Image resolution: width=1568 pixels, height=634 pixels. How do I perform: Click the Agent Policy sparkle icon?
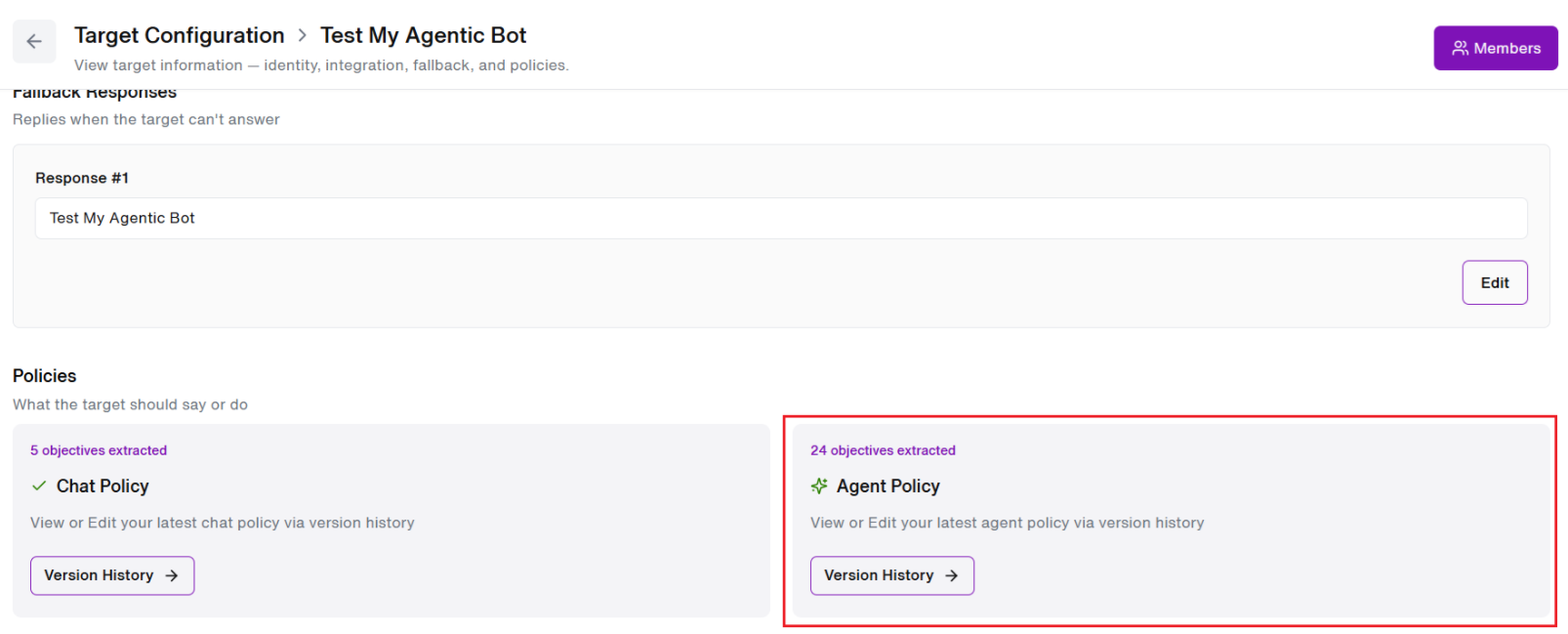[819, 486]
